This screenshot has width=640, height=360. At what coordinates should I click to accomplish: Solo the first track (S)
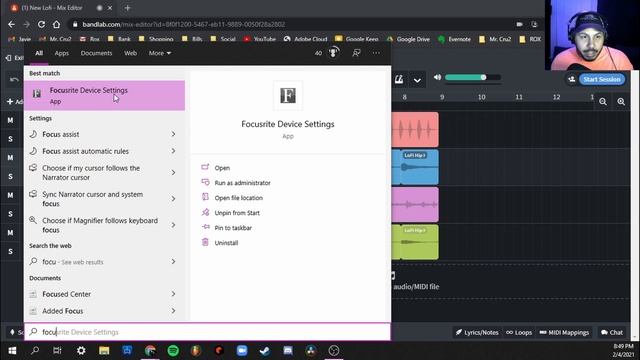10,139
